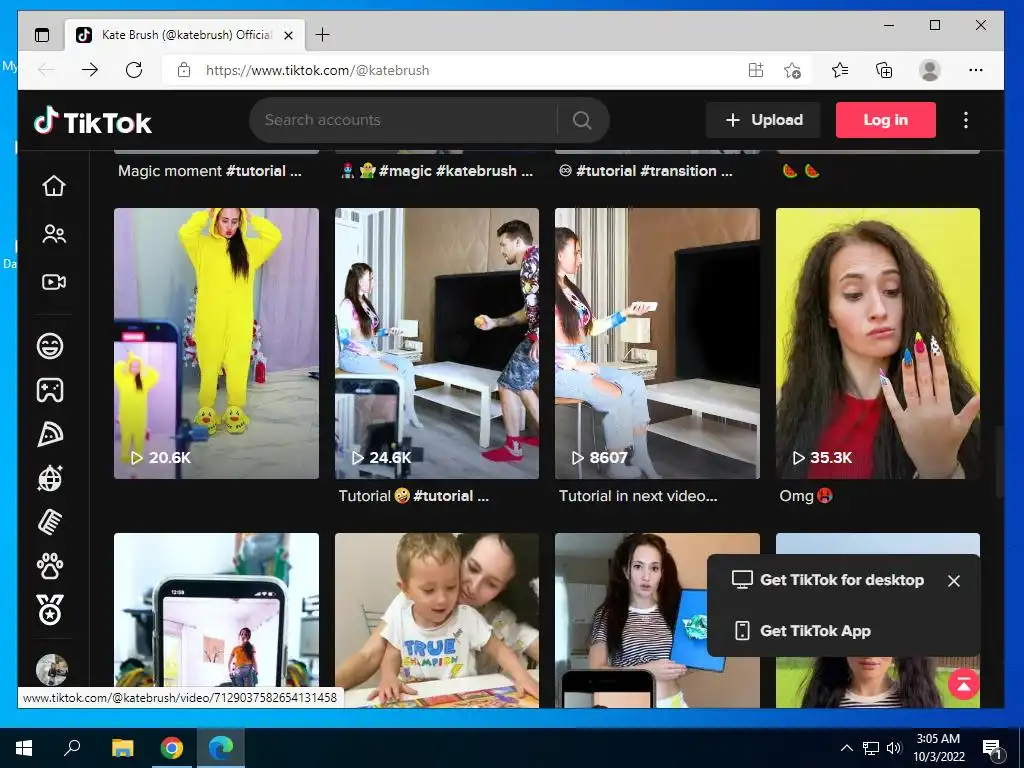
Task: Show hidden system tray icons
Action: point(846,748)
